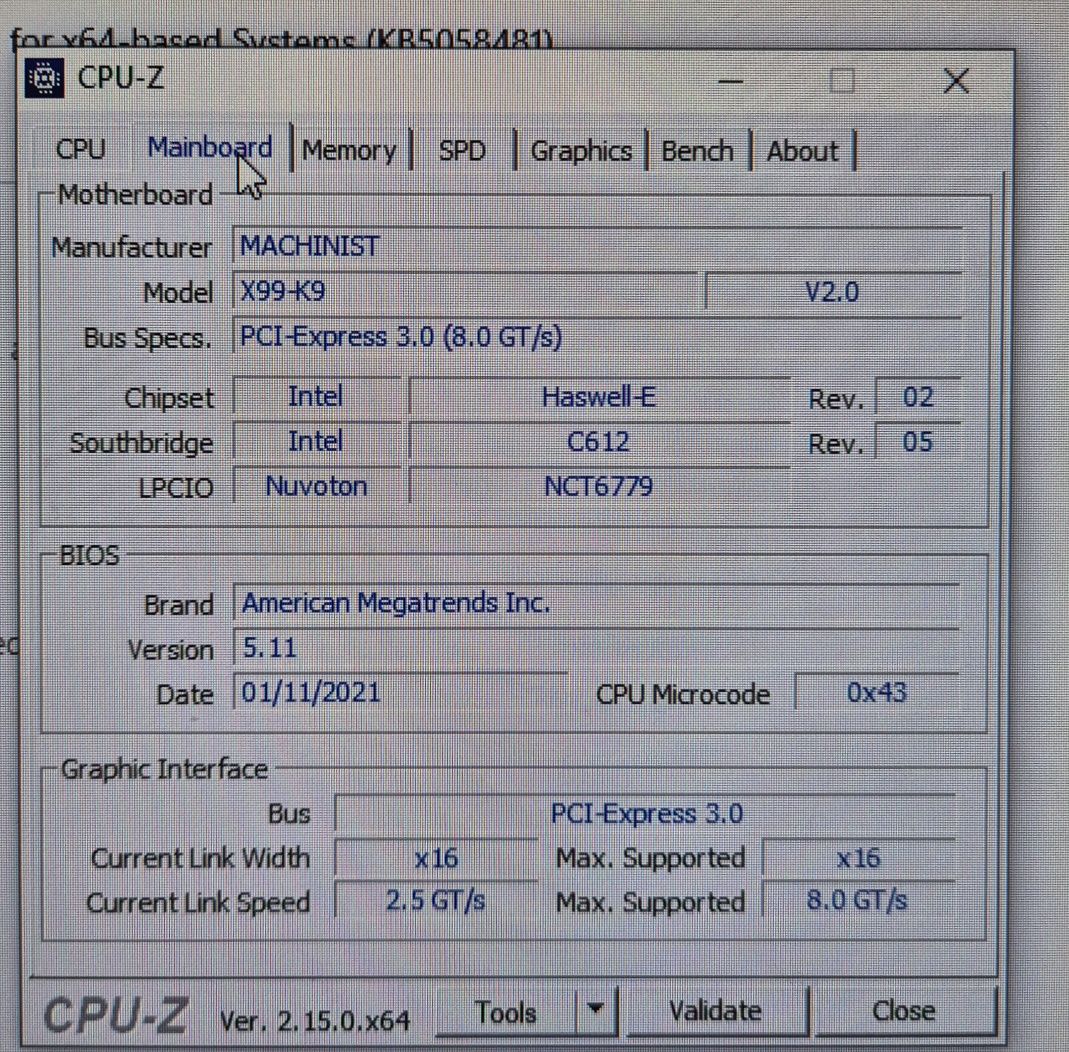This screenshot has width=1069, height=1052.
Task: Close CPU-Z with the title bar X
Action: click(x=956, y=81)
